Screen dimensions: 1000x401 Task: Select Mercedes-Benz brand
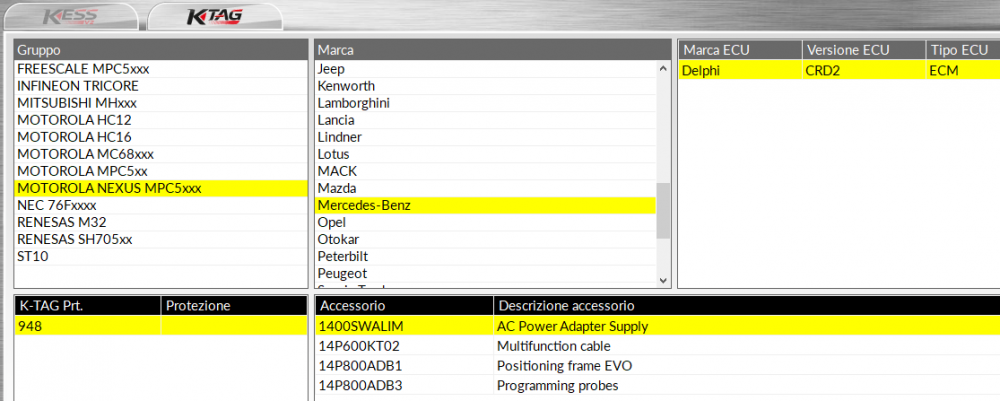point(364,206)
